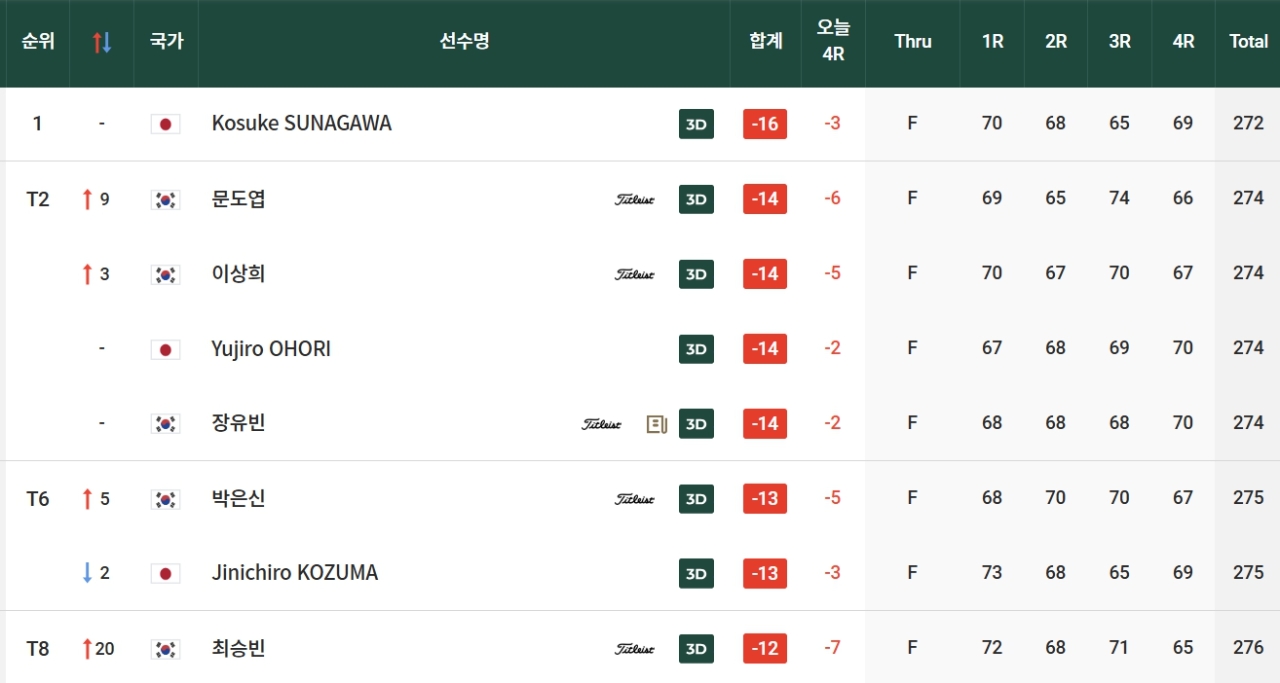Click the scorecard icon beside 장유빈

[656, 424]
